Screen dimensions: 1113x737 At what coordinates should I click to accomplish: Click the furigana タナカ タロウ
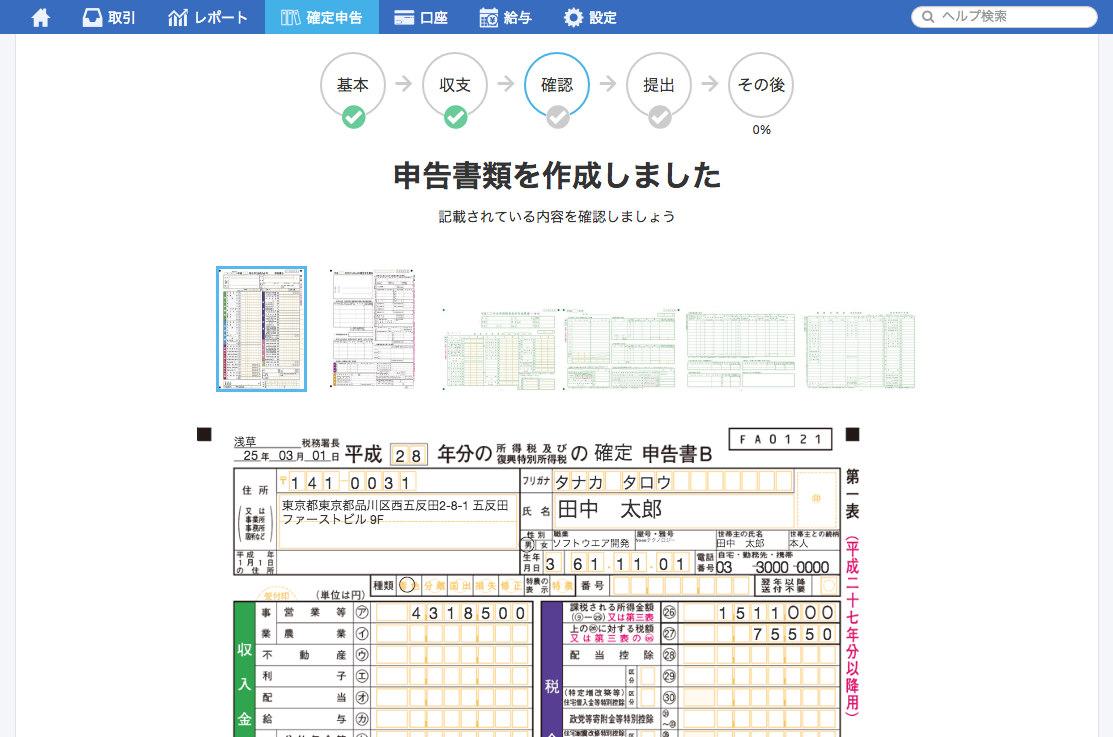[x=613, y=482]
